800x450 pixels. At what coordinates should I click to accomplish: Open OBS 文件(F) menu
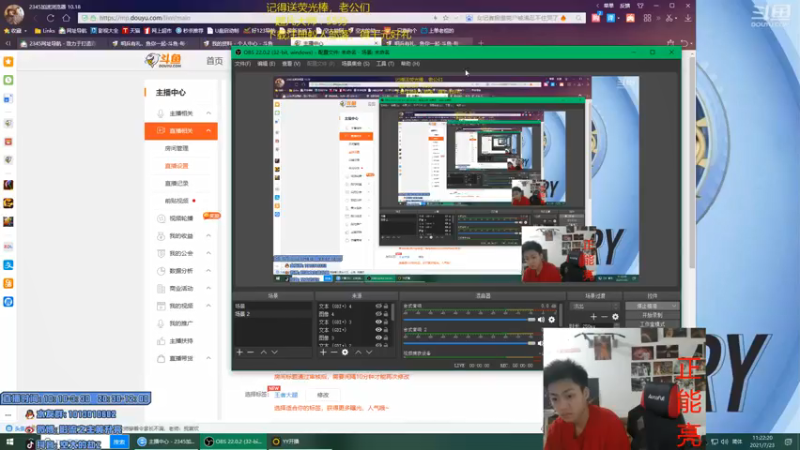click(x=242, y=64)
